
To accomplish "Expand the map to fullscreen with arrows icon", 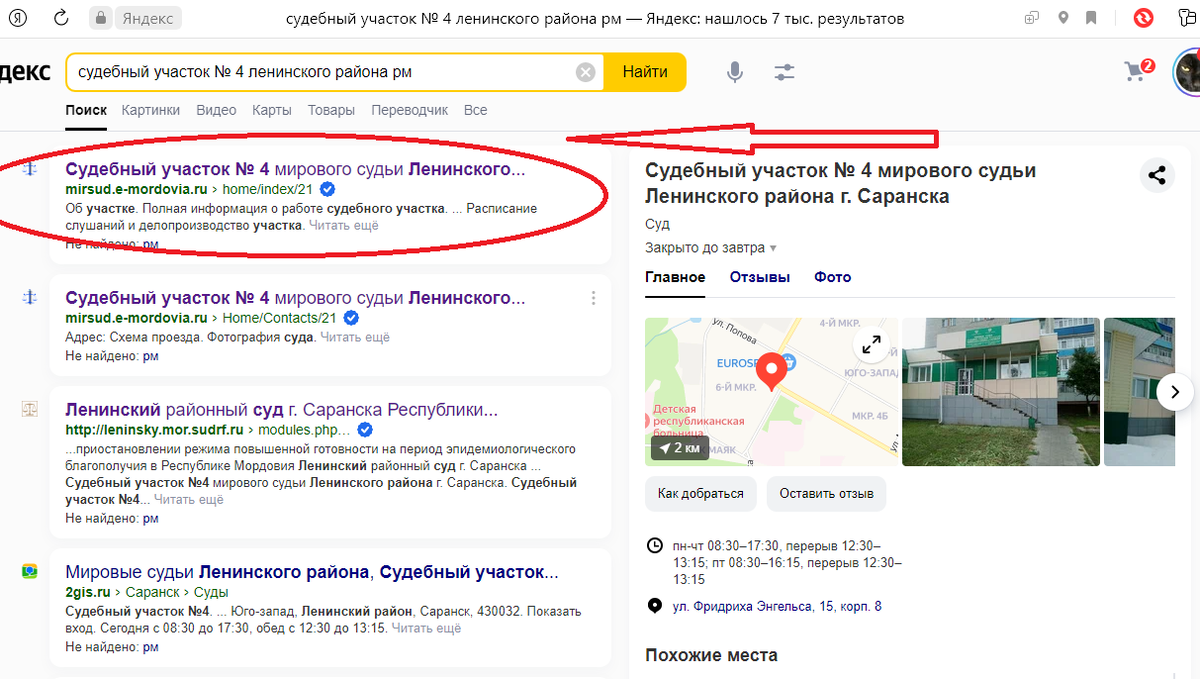I will coord(871,345).
